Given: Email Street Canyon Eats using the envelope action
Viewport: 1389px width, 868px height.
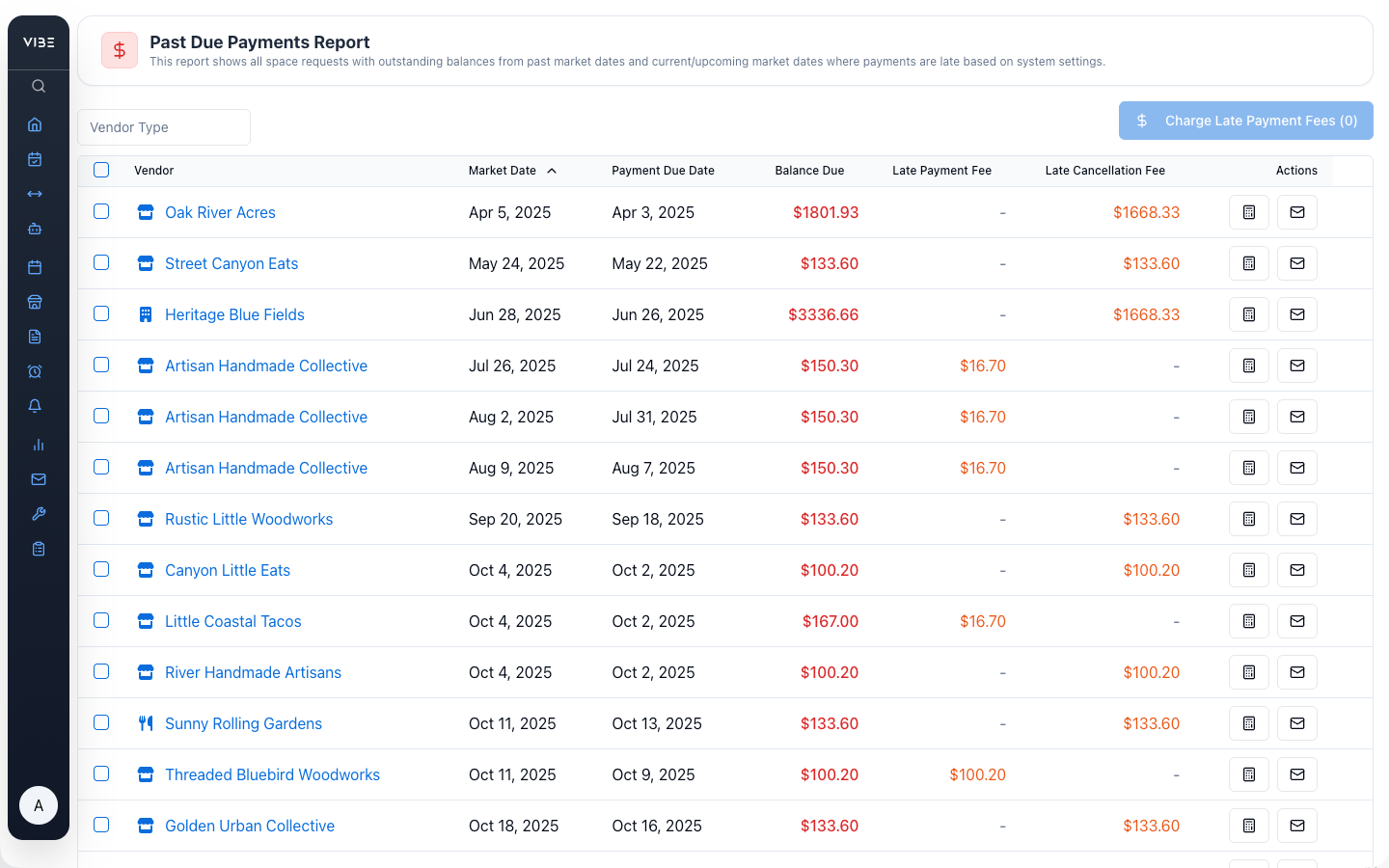Looking at the screenshot, I should point(1296,262).
